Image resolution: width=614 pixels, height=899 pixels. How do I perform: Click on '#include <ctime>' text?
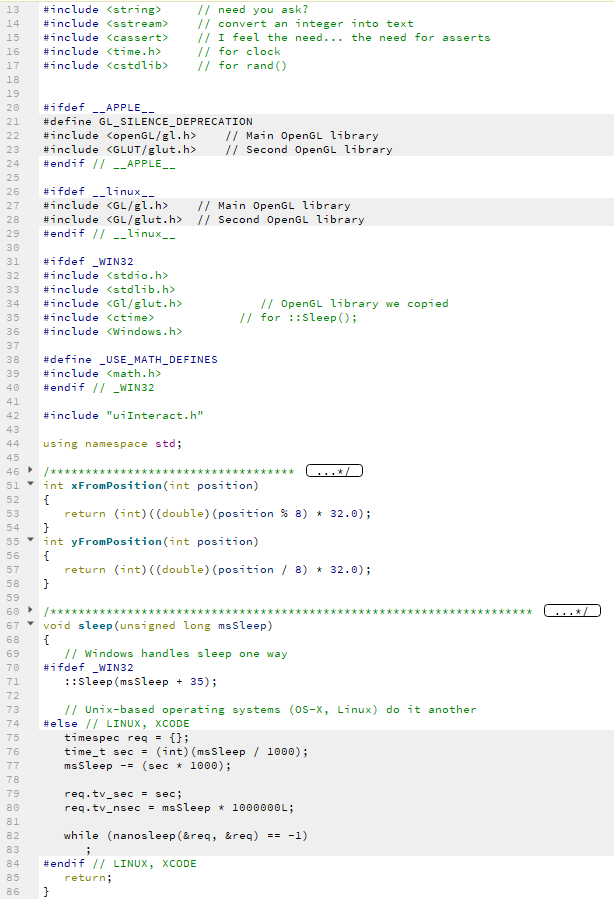(99, 318)
